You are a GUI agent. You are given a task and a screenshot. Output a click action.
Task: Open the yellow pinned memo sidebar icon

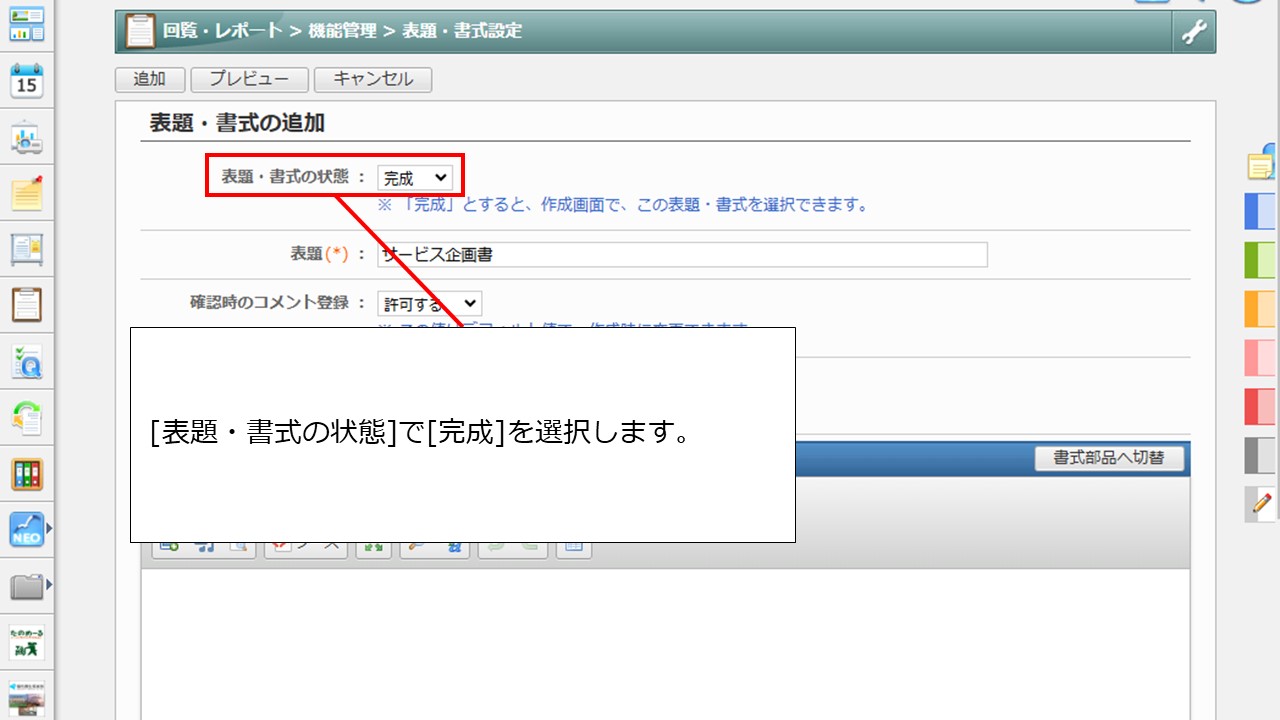point(27,193)
